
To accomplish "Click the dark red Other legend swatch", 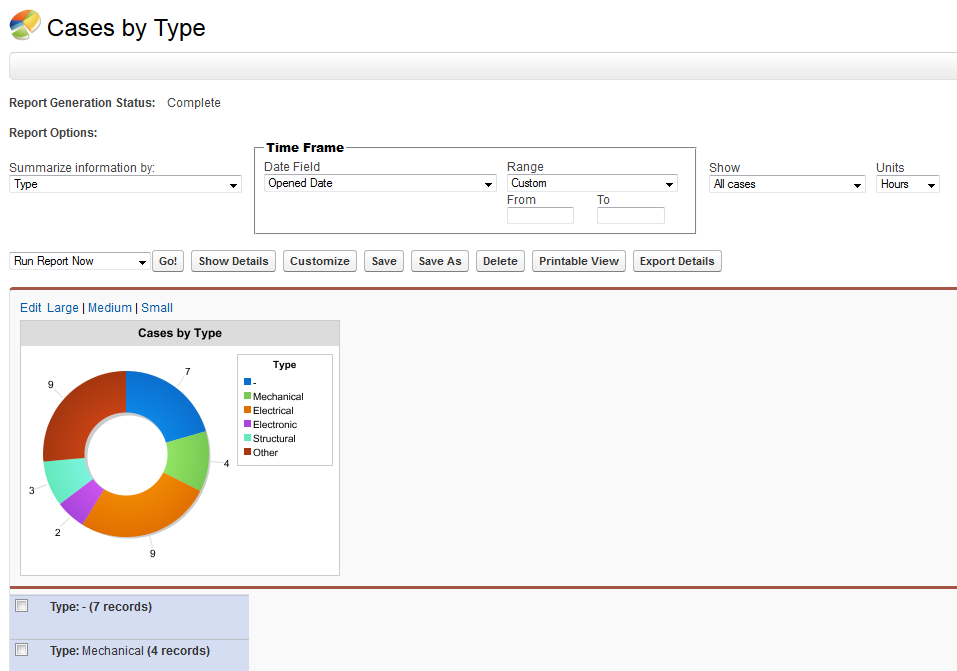I will [x=247, y=452].
